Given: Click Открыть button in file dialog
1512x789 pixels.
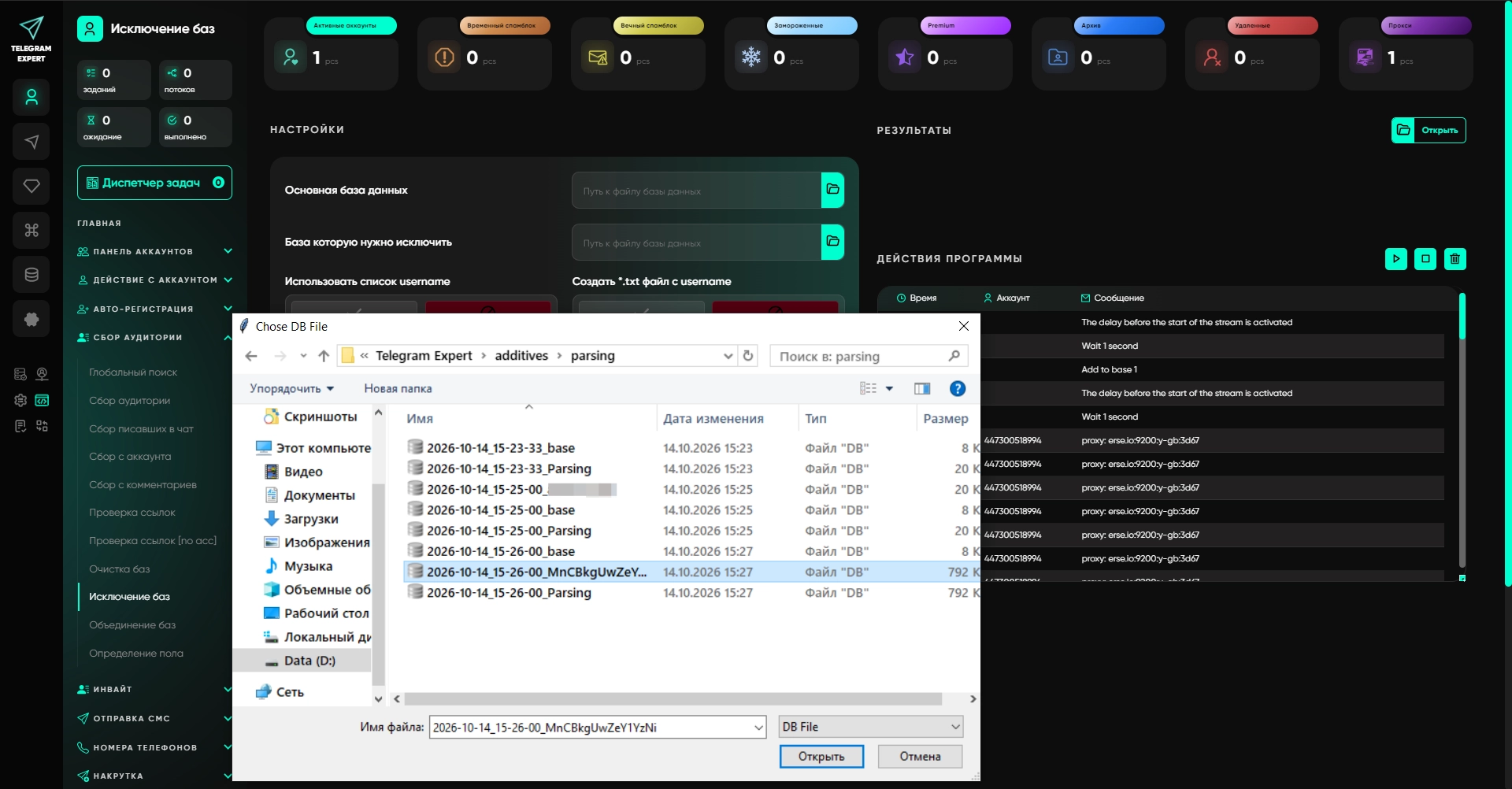Looking at the screenshot, I should click(x=821, y=757).
